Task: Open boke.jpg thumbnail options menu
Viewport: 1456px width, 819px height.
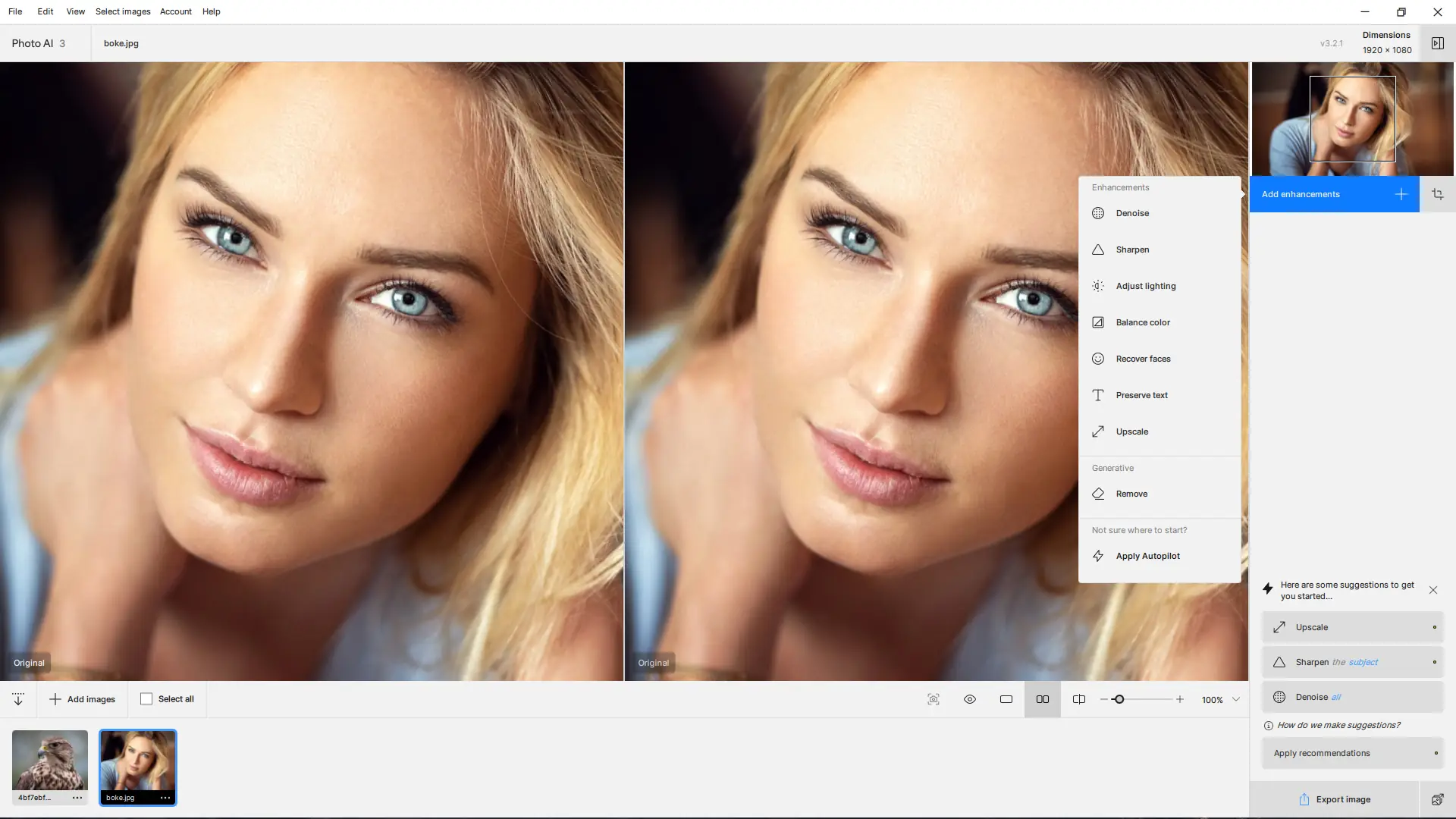Action: point(165,797)
